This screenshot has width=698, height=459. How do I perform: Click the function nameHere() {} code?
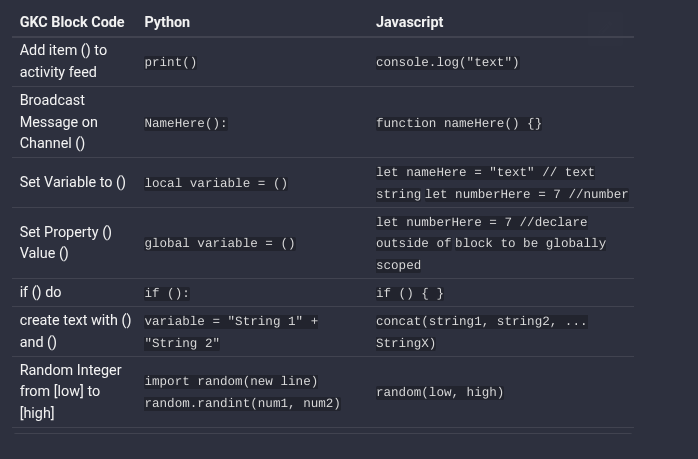458,123
